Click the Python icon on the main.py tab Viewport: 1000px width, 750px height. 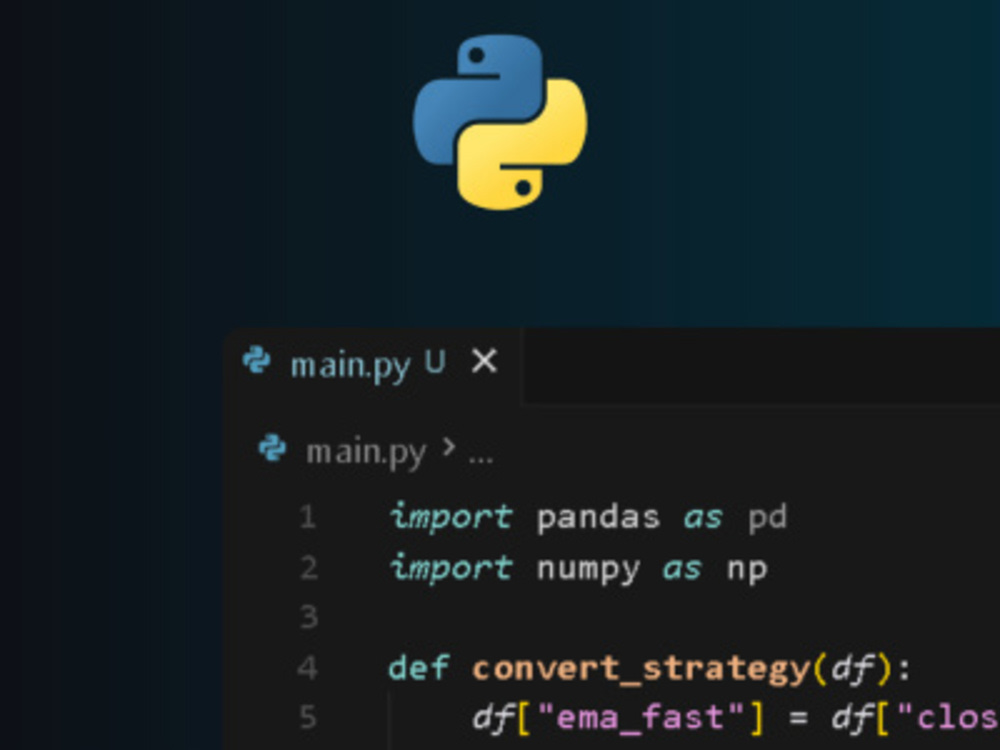256,361
